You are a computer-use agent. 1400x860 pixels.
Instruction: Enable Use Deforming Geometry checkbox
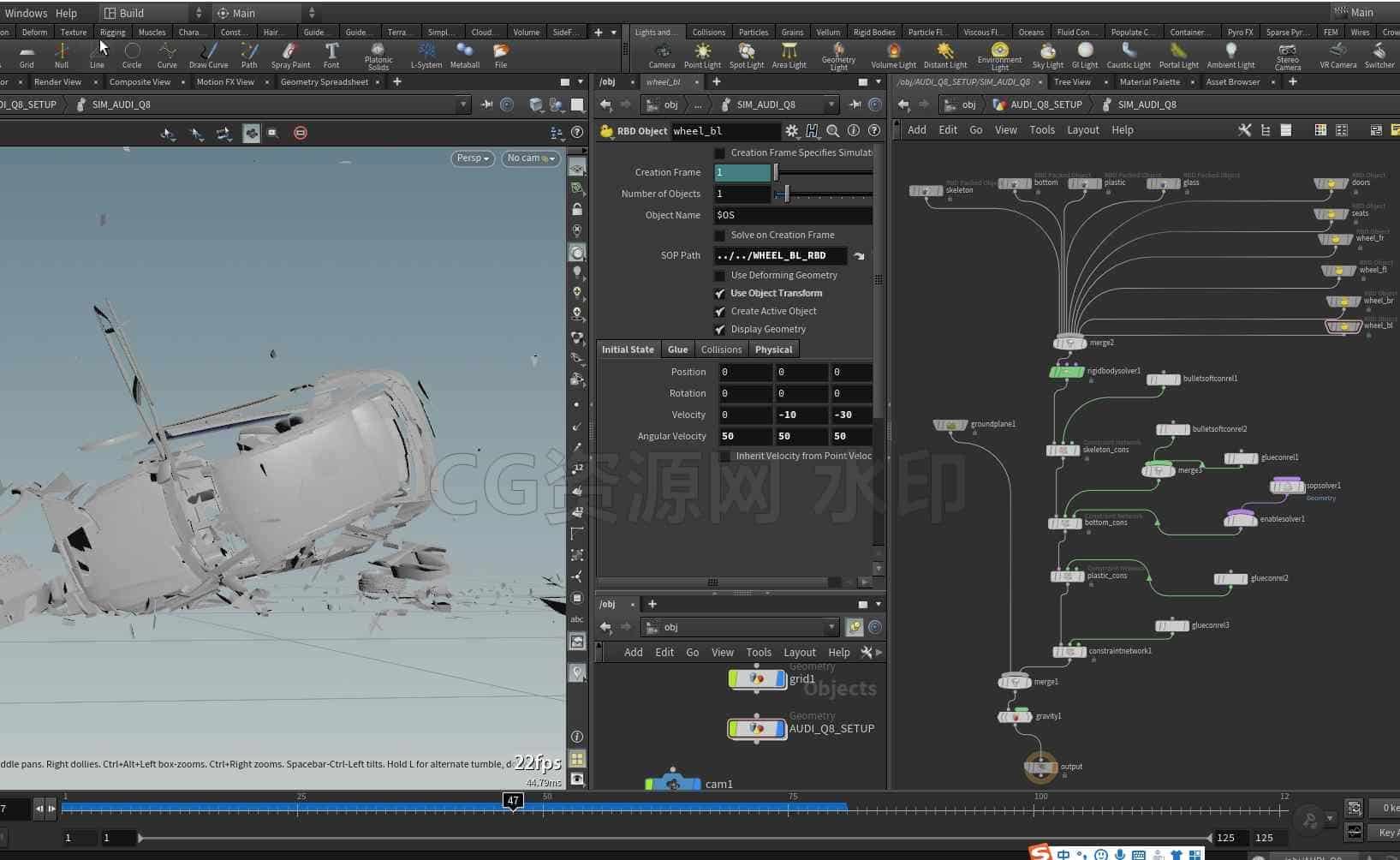point(720,276)
